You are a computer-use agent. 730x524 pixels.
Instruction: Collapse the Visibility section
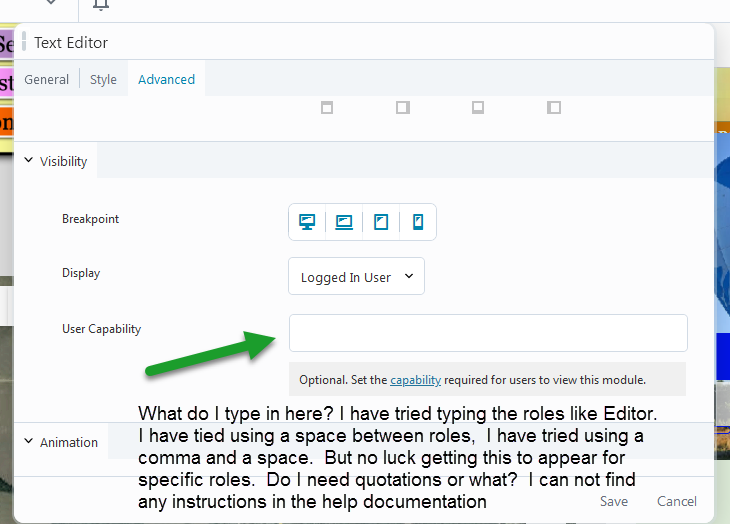click(57, 161)
